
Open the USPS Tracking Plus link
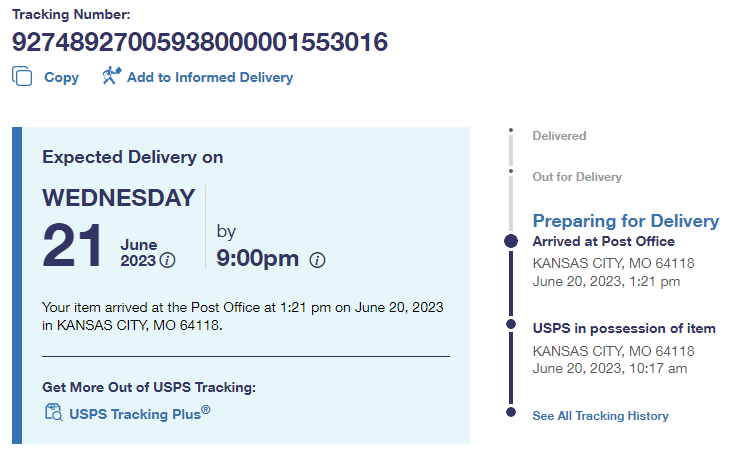140,413
